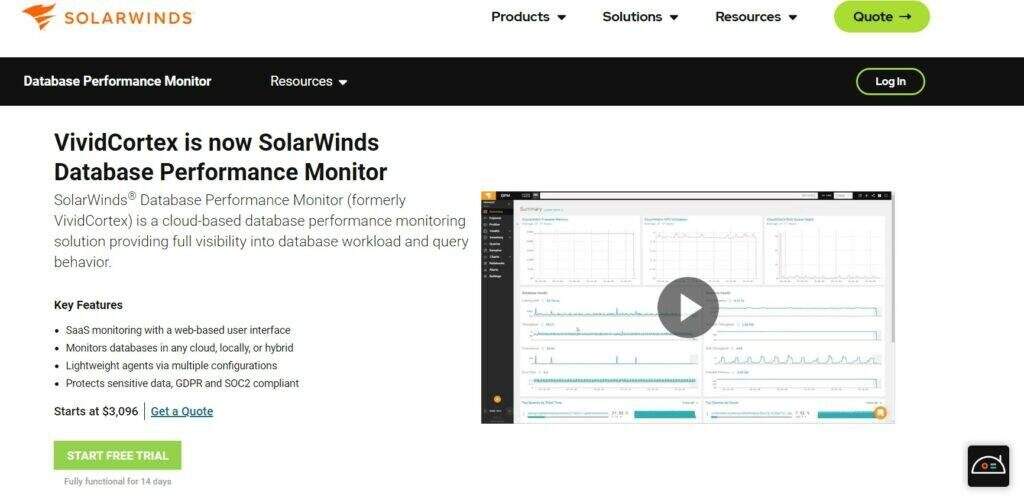Open the top Resources menu

click(756, 17)
